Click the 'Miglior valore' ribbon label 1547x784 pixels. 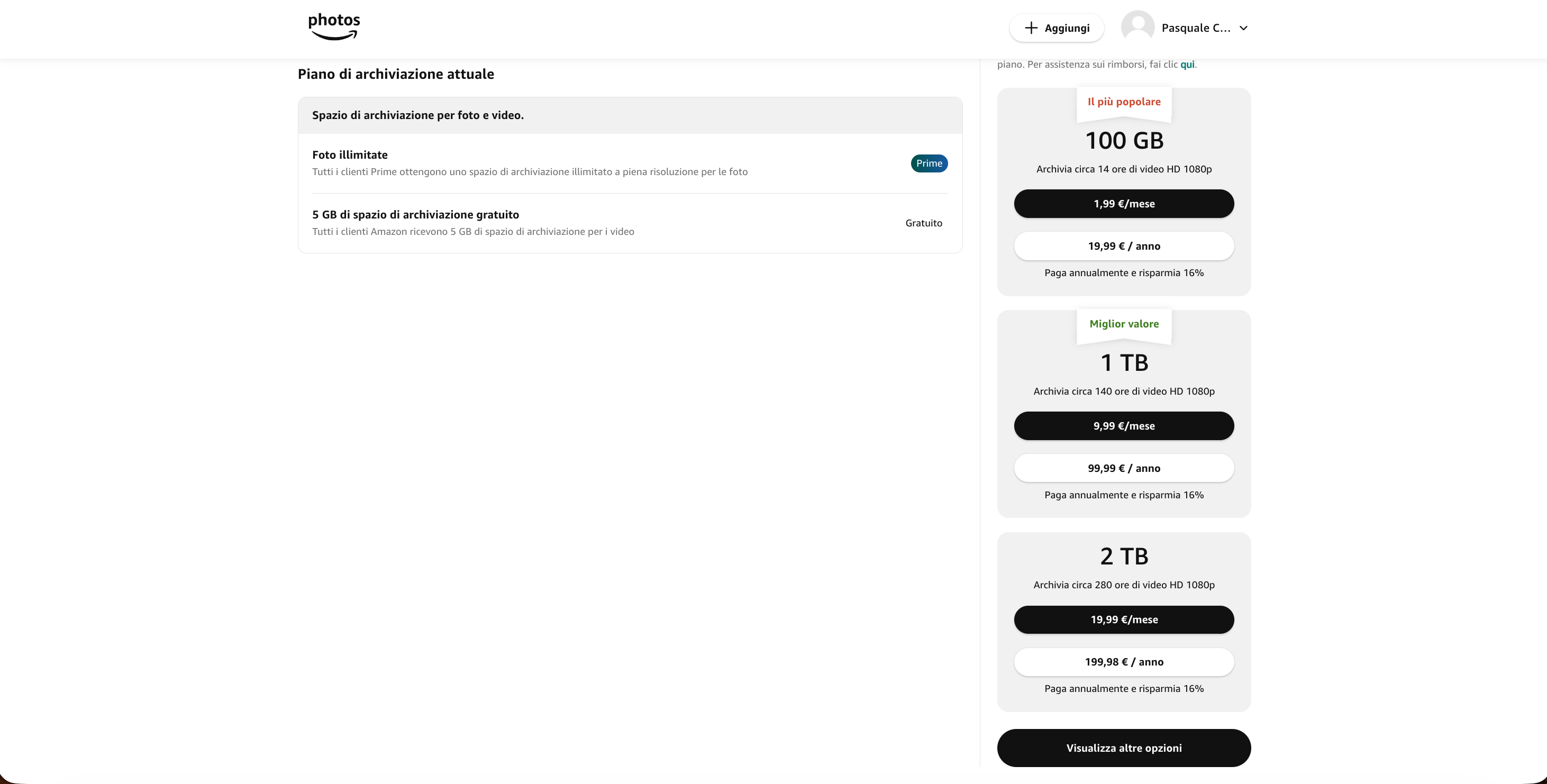(x=1124, y=324)
